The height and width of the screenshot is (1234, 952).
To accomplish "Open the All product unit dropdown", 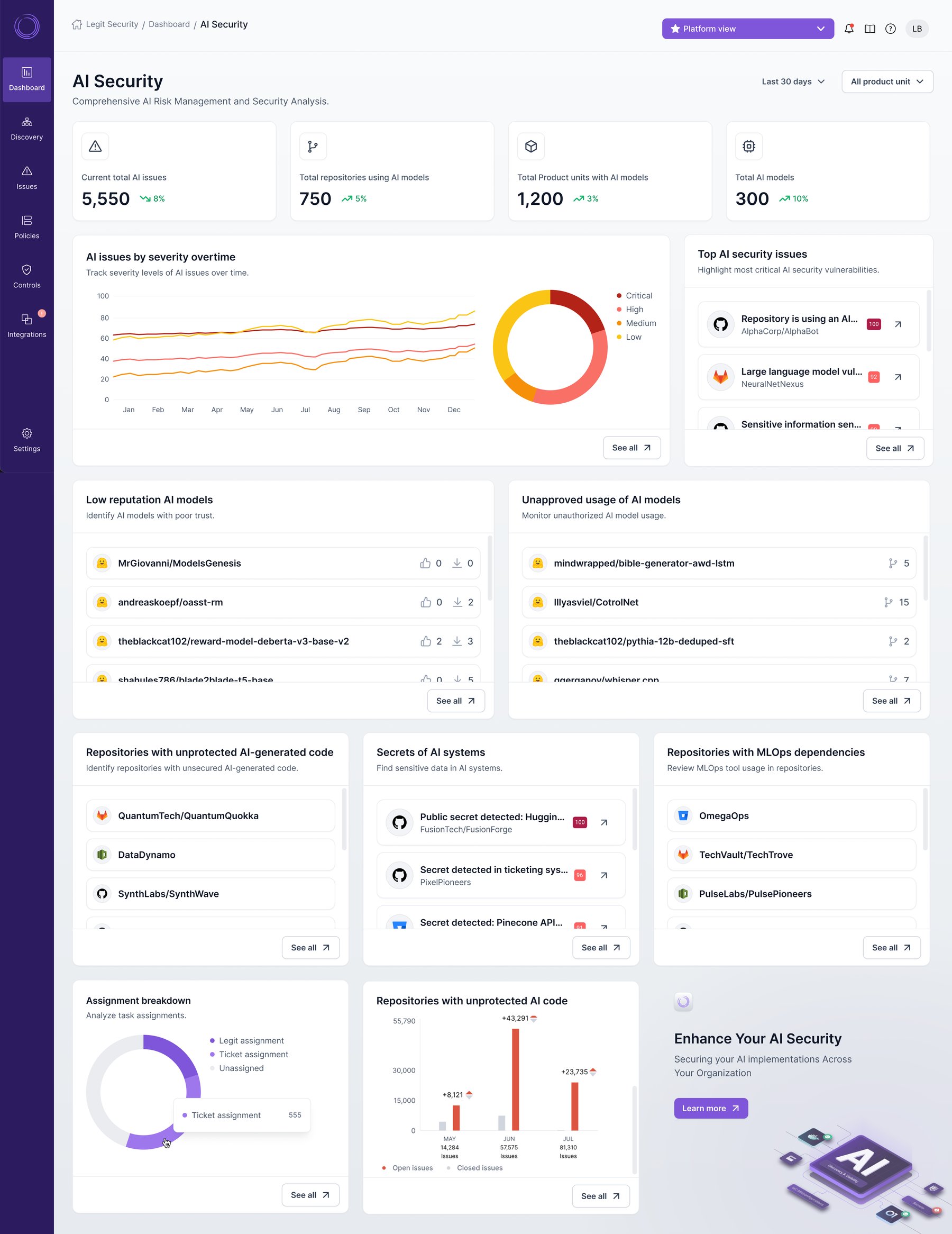I will pos(886,81).
